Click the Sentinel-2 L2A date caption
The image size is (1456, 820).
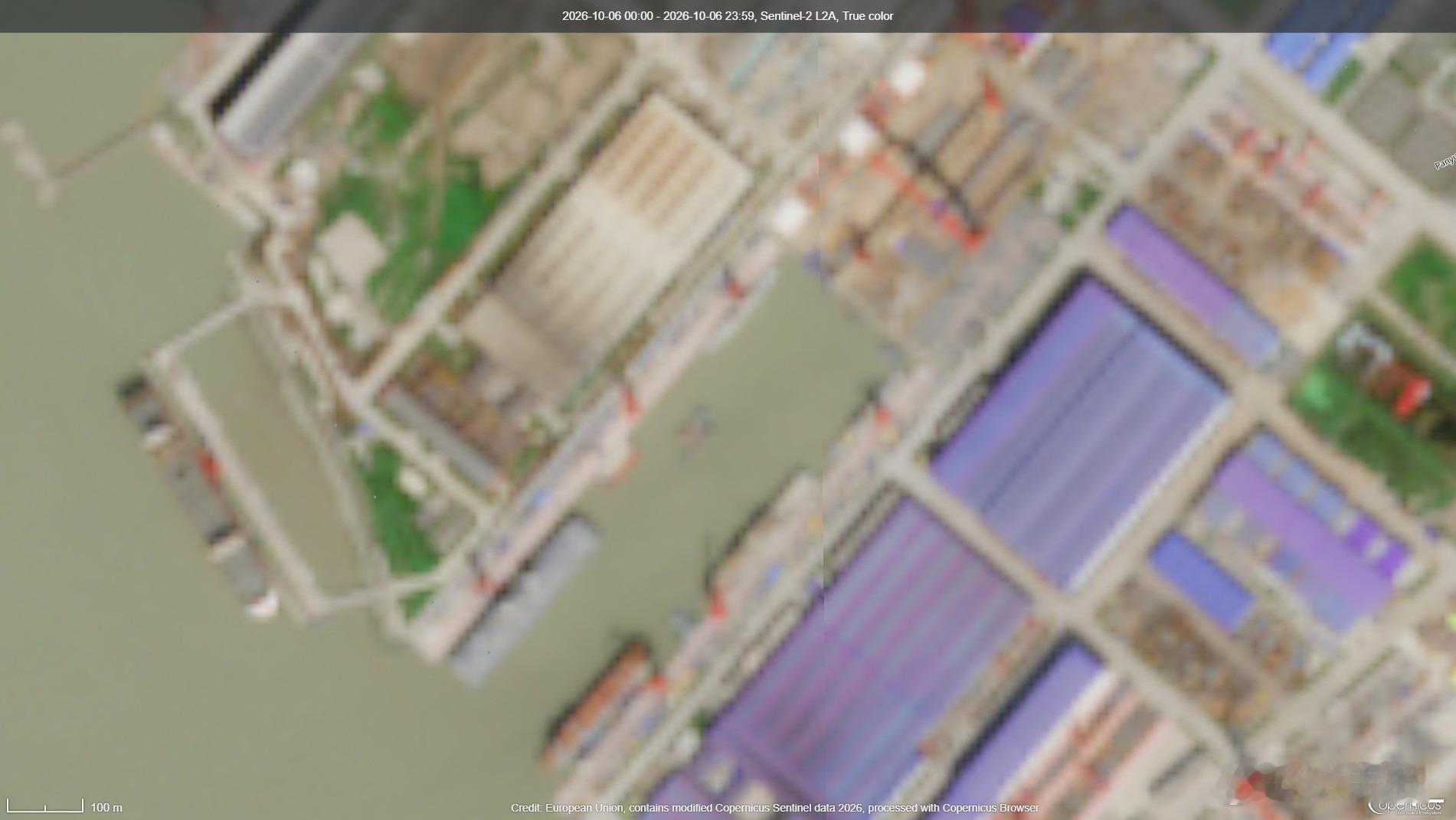[x=728, y=16]
